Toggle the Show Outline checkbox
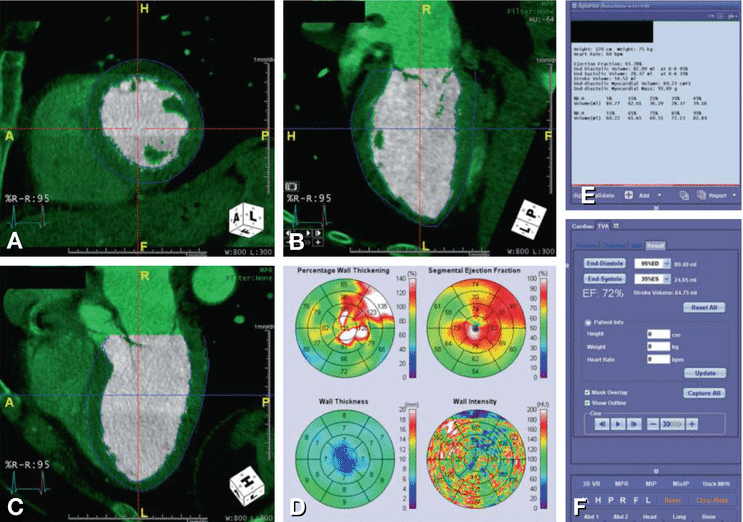Viewport: 743px width, 522px height. (588, 403)
